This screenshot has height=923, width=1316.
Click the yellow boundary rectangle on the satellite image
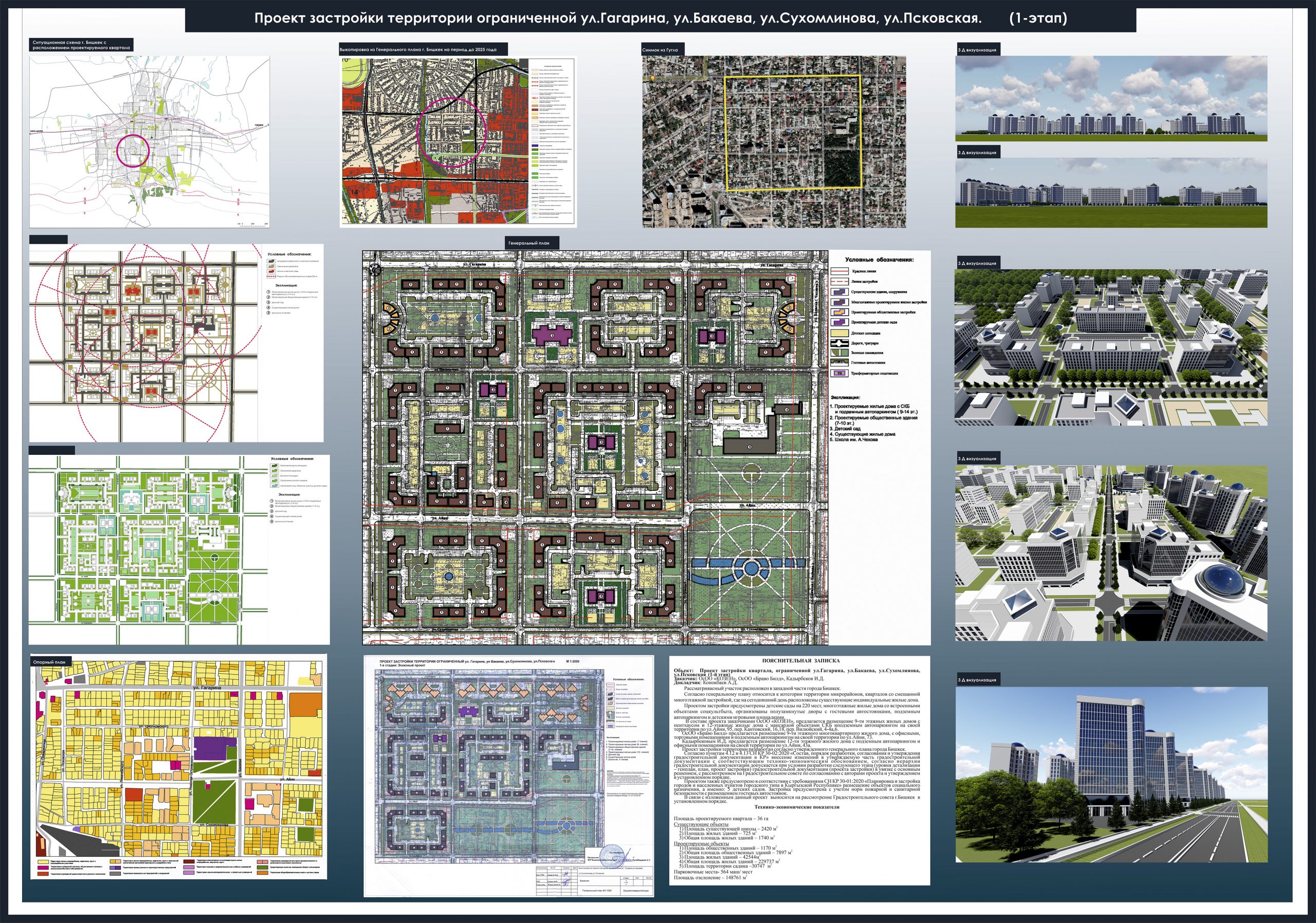[793, 133]
